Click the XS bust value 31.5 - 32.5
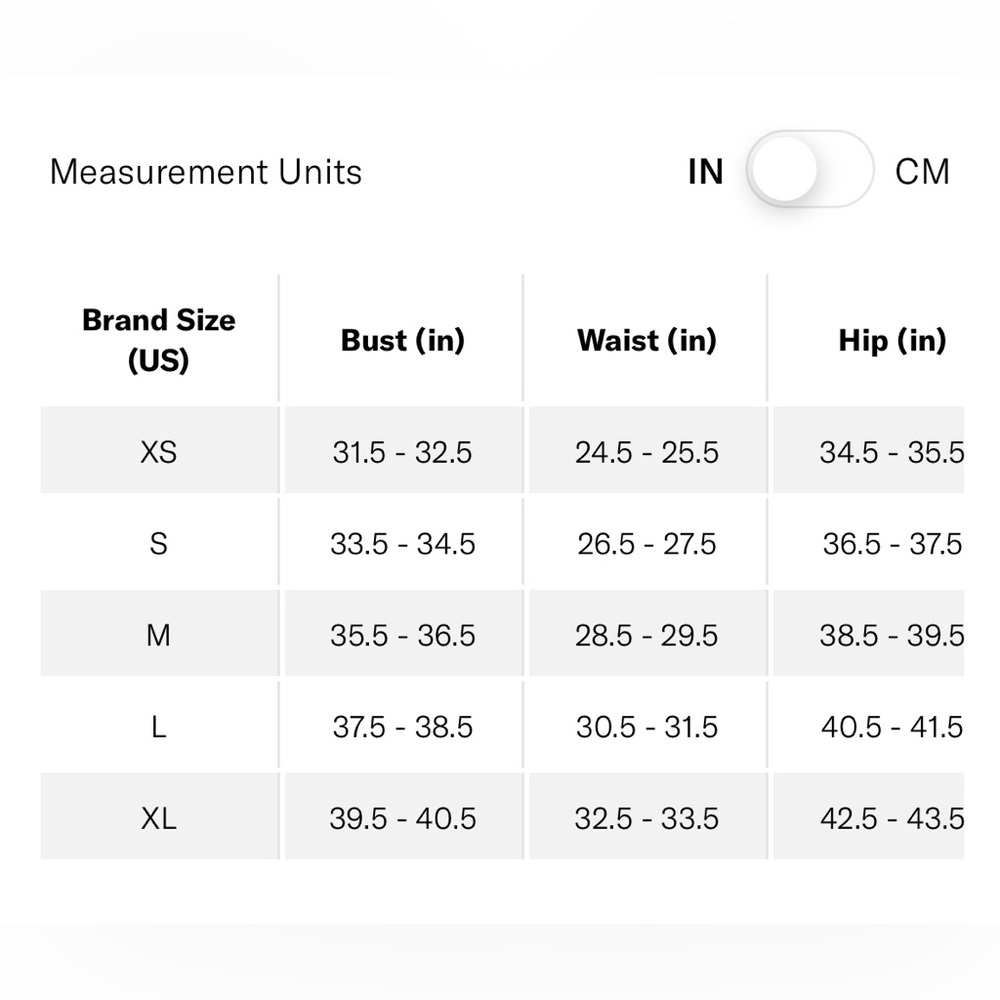 click(x=402, y=452)
